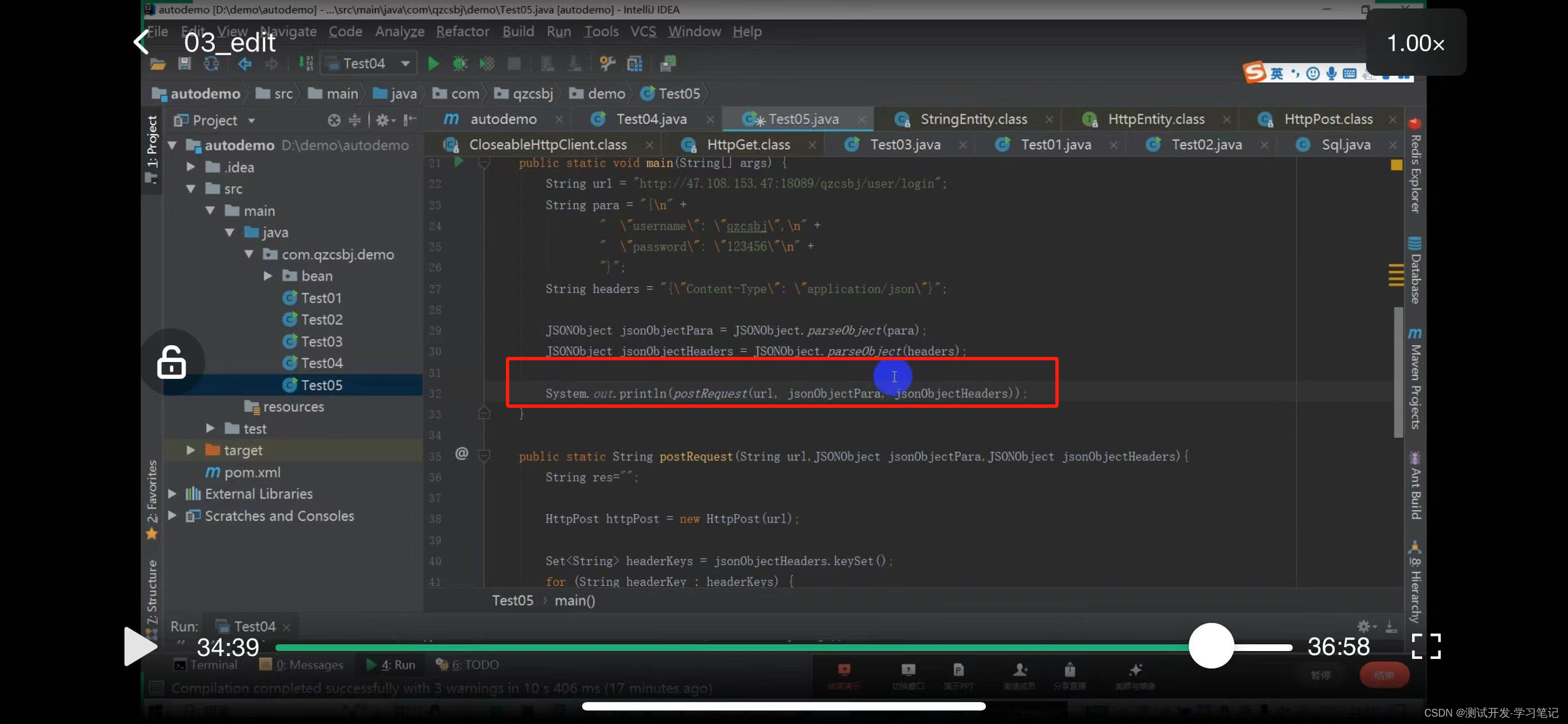Click the fullscreen icon in the video player
Viewport: 1568px width, 724px height.
tap(1426, 646)
